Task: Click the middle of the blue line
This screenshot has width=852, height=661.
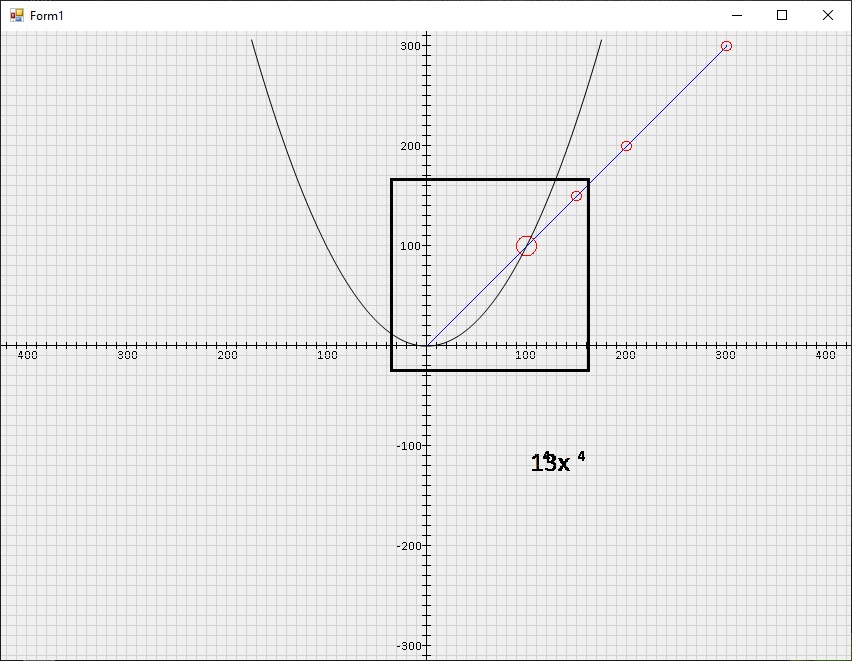Action: [x=575, y=195]
